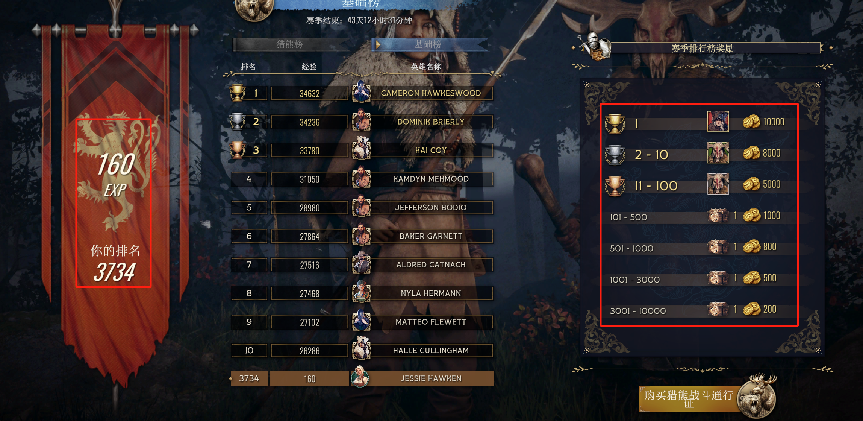Select the Nyla Hermann leaderboard row
The width and height of the screenshot is (863, 421).
click(362, 293)
